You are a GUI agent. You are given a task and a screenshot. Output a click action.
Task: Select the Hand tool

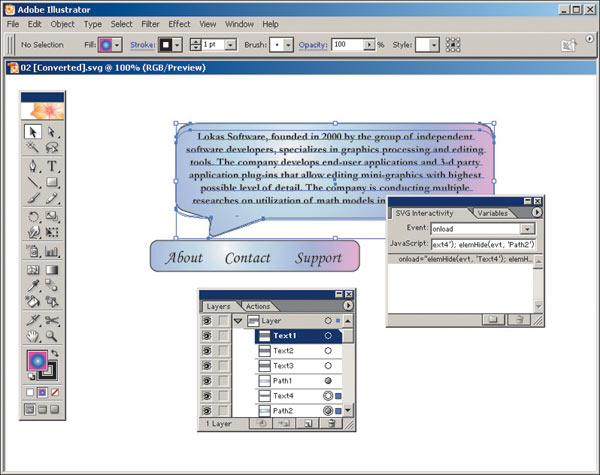click(x=33, y=337)
